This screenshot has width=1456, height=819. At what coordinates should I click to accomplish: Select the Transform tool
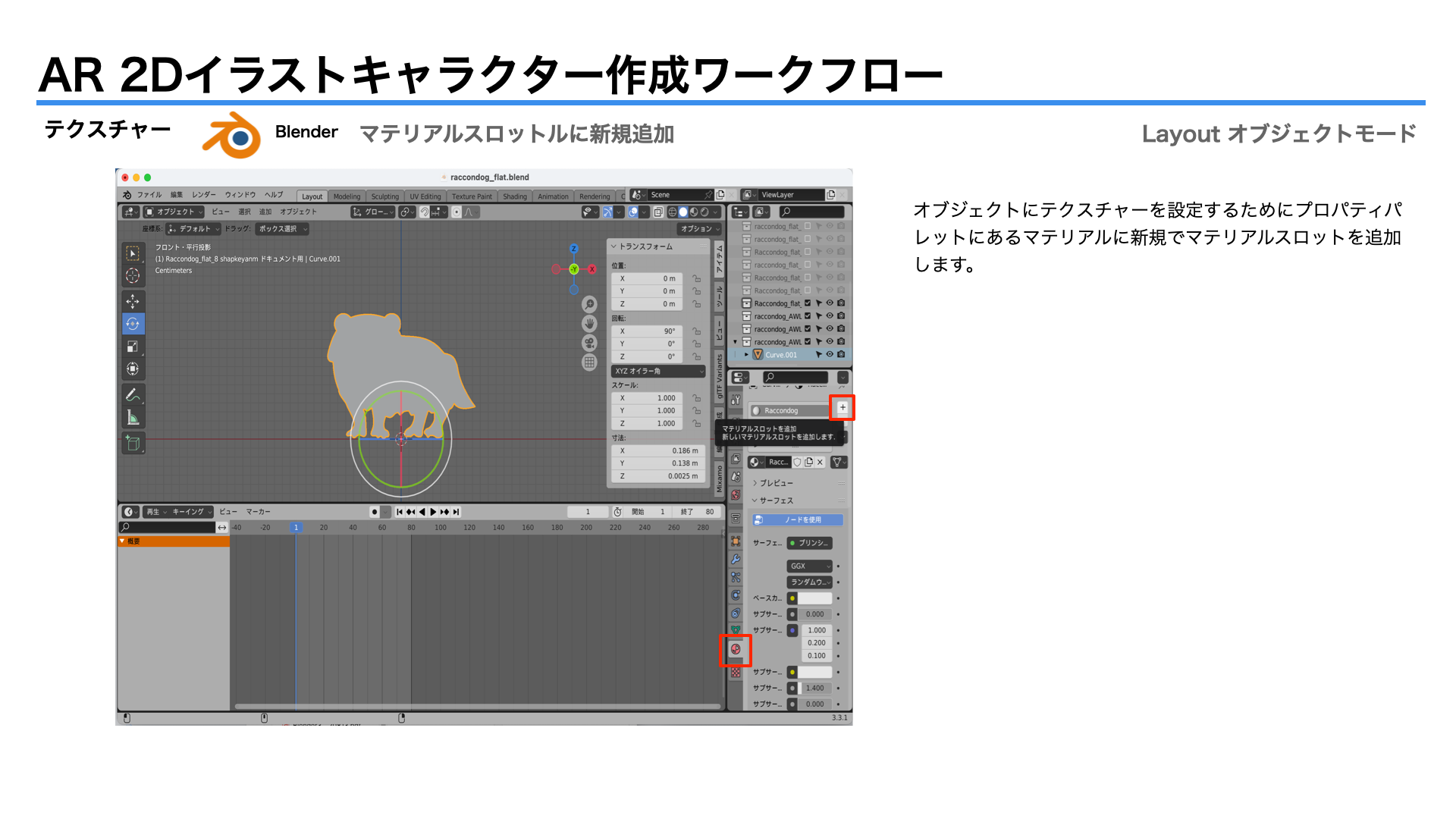[x=133, y=369]
